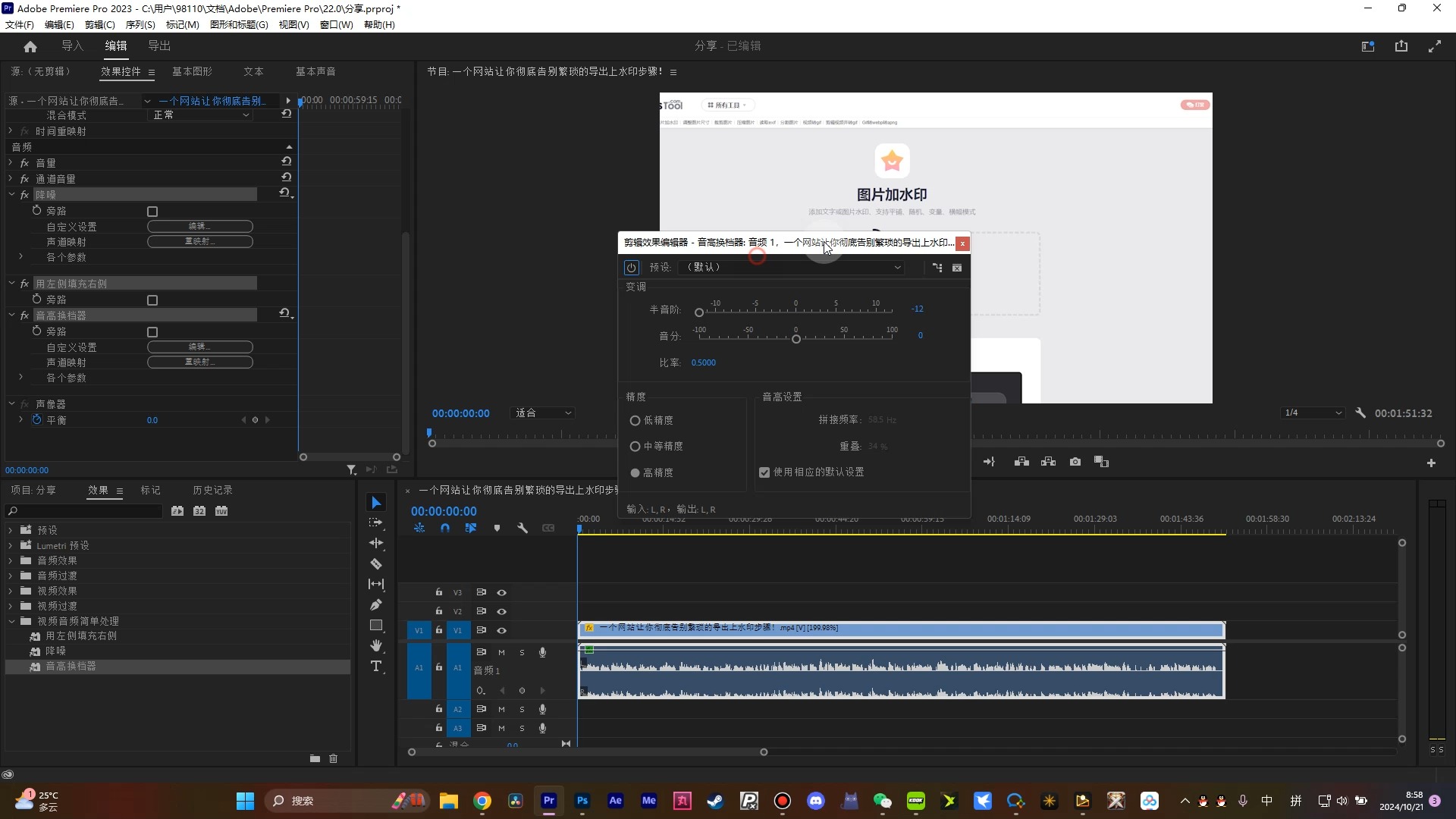Open the workspaces icon at top right
This screenshot has width=1456, height=819.
[x=1368, y=46]
